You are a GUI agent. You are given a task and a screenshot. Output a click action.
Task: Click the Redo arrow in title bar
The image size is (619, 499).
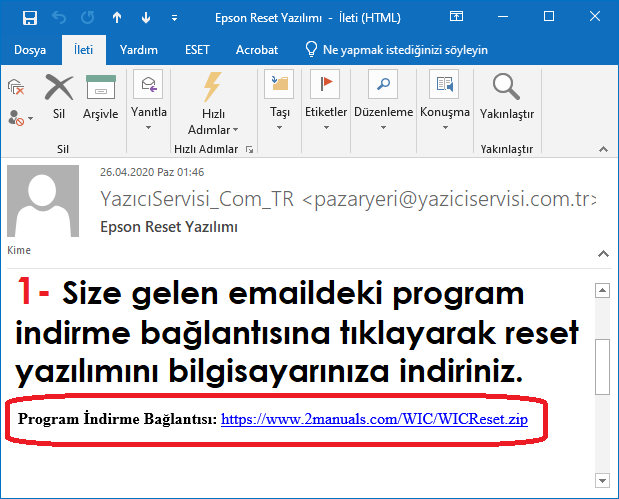[x=88, y=18]
